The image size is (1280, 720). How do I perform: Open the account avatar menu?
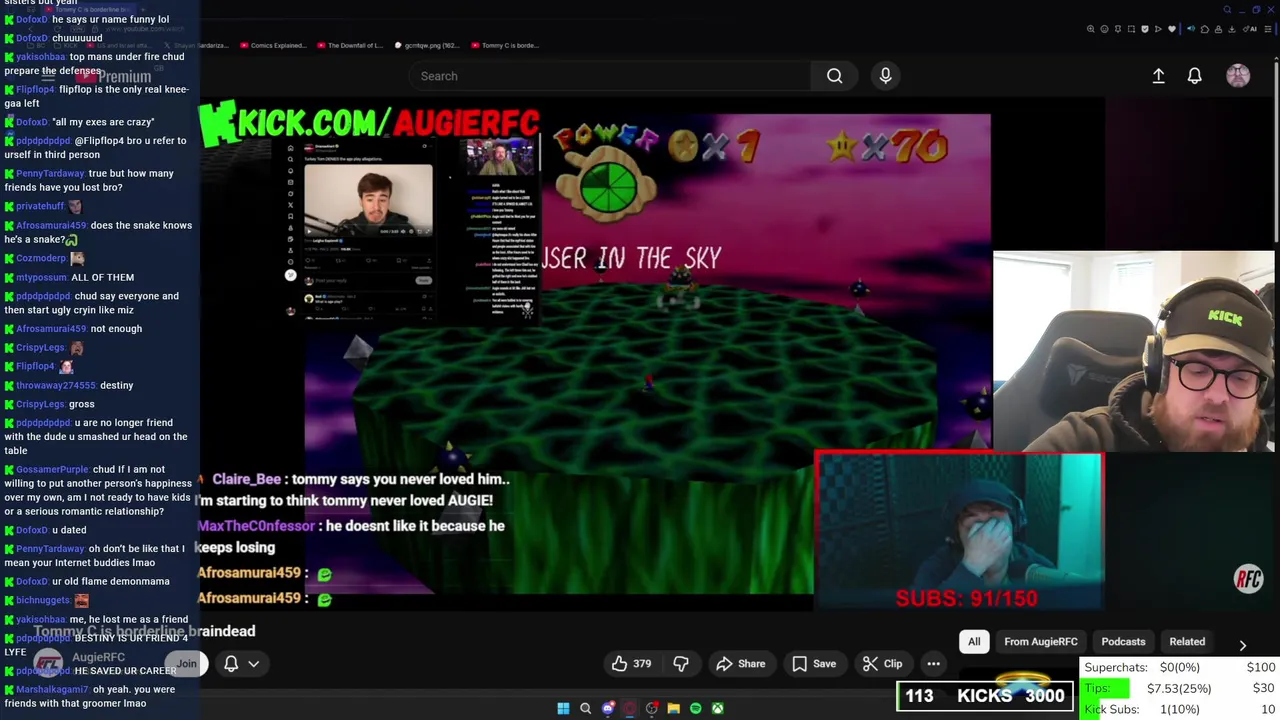pyautogui.click(x=1238, y=76)
